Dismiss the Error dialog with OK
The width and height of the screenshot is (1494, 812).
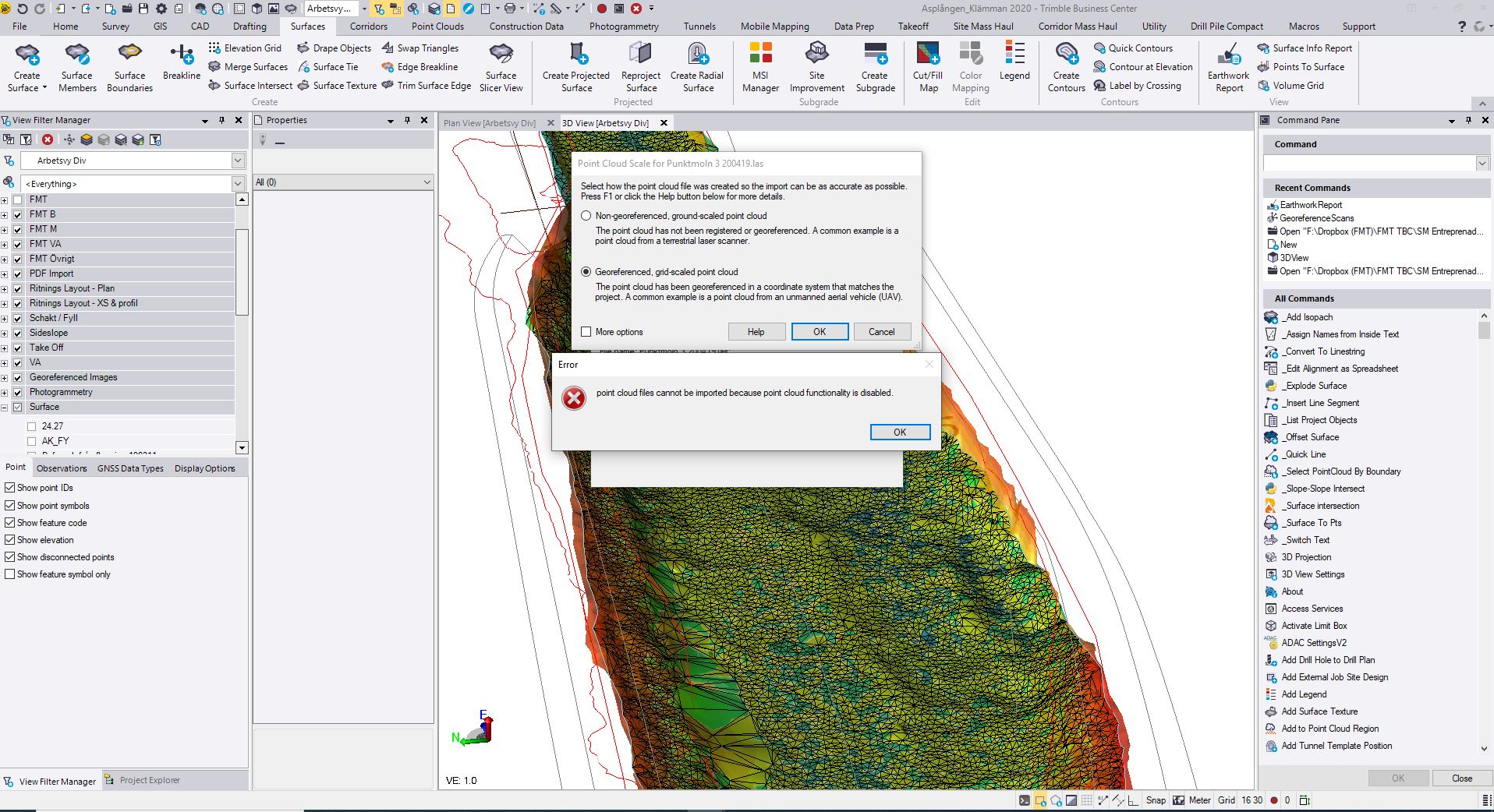900,432
